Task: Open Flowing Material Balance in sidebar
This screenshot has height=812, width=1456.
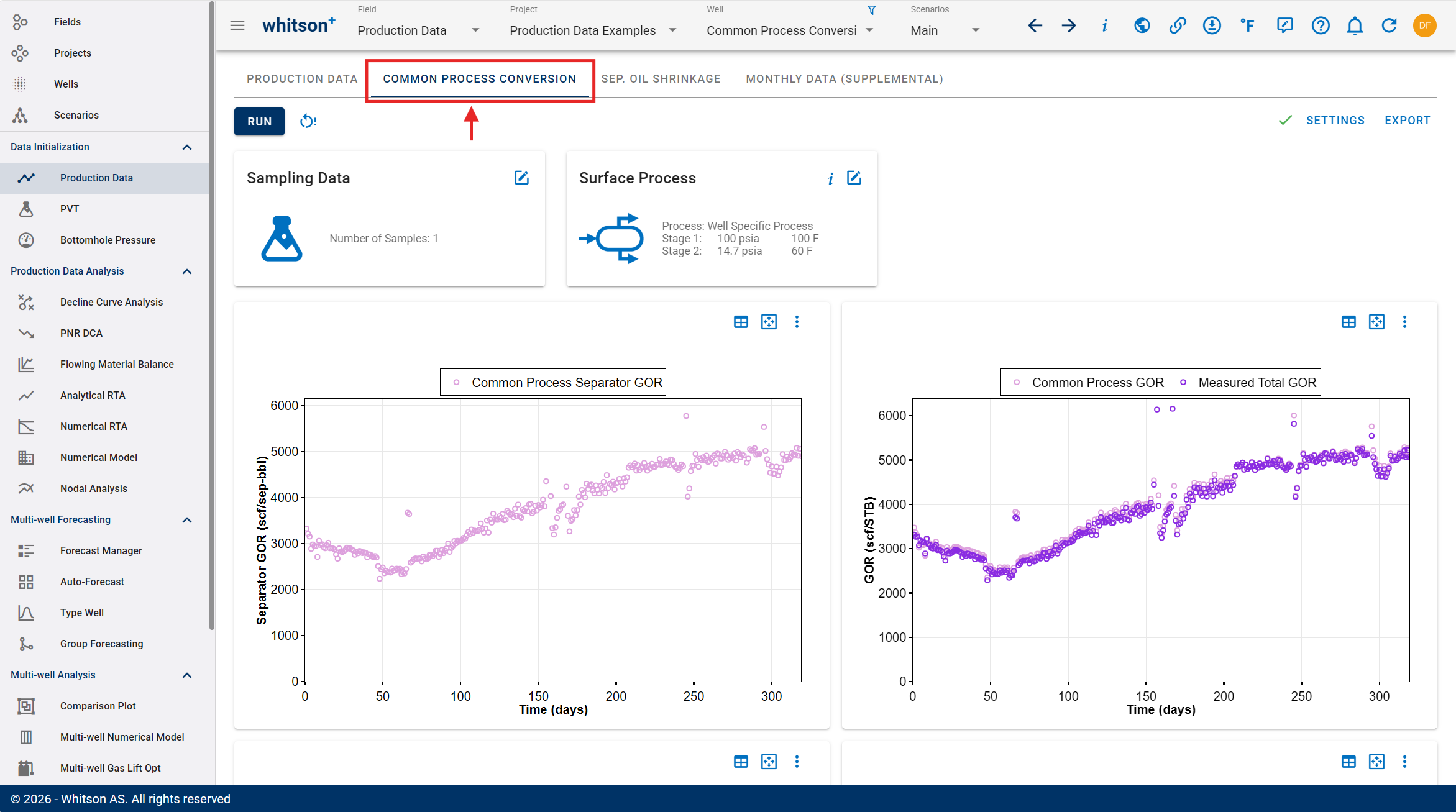Action: pyautogui.click(x=104, y=364)
